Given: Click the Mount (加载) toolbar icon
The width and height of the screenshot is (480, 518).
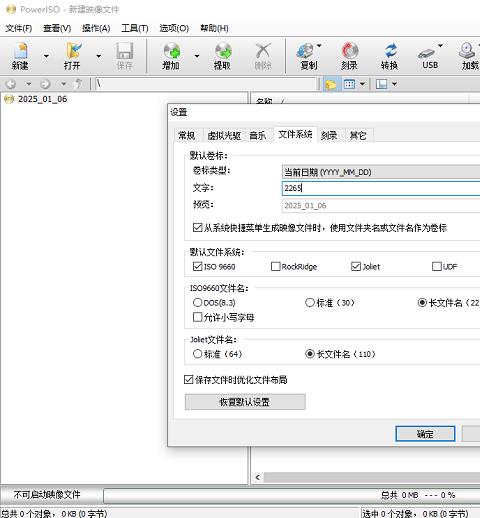Looking at the screenshot, I should (469, 56).
